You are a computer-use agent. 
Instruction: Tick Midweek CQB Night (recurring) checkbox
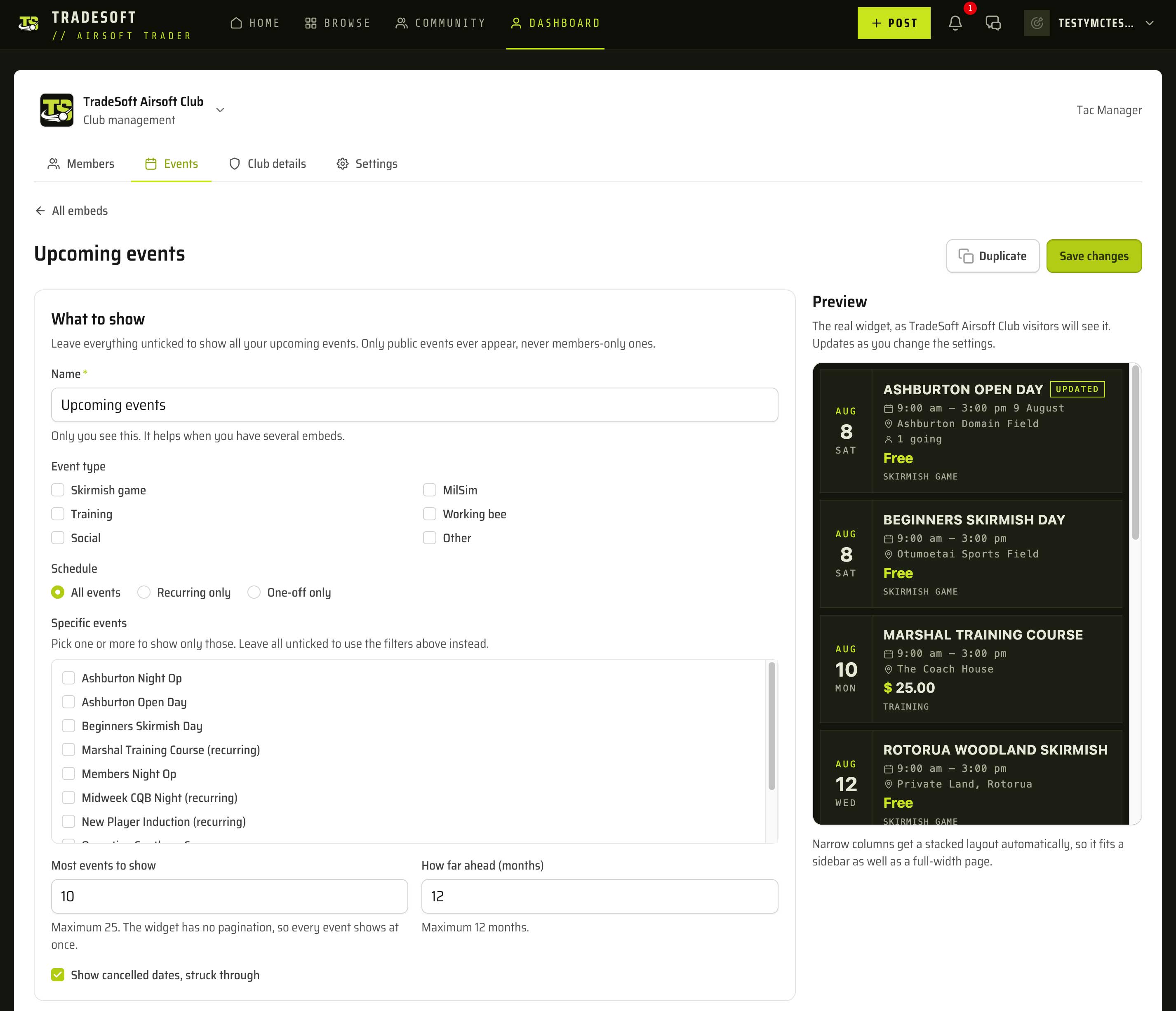click(69, 797)
